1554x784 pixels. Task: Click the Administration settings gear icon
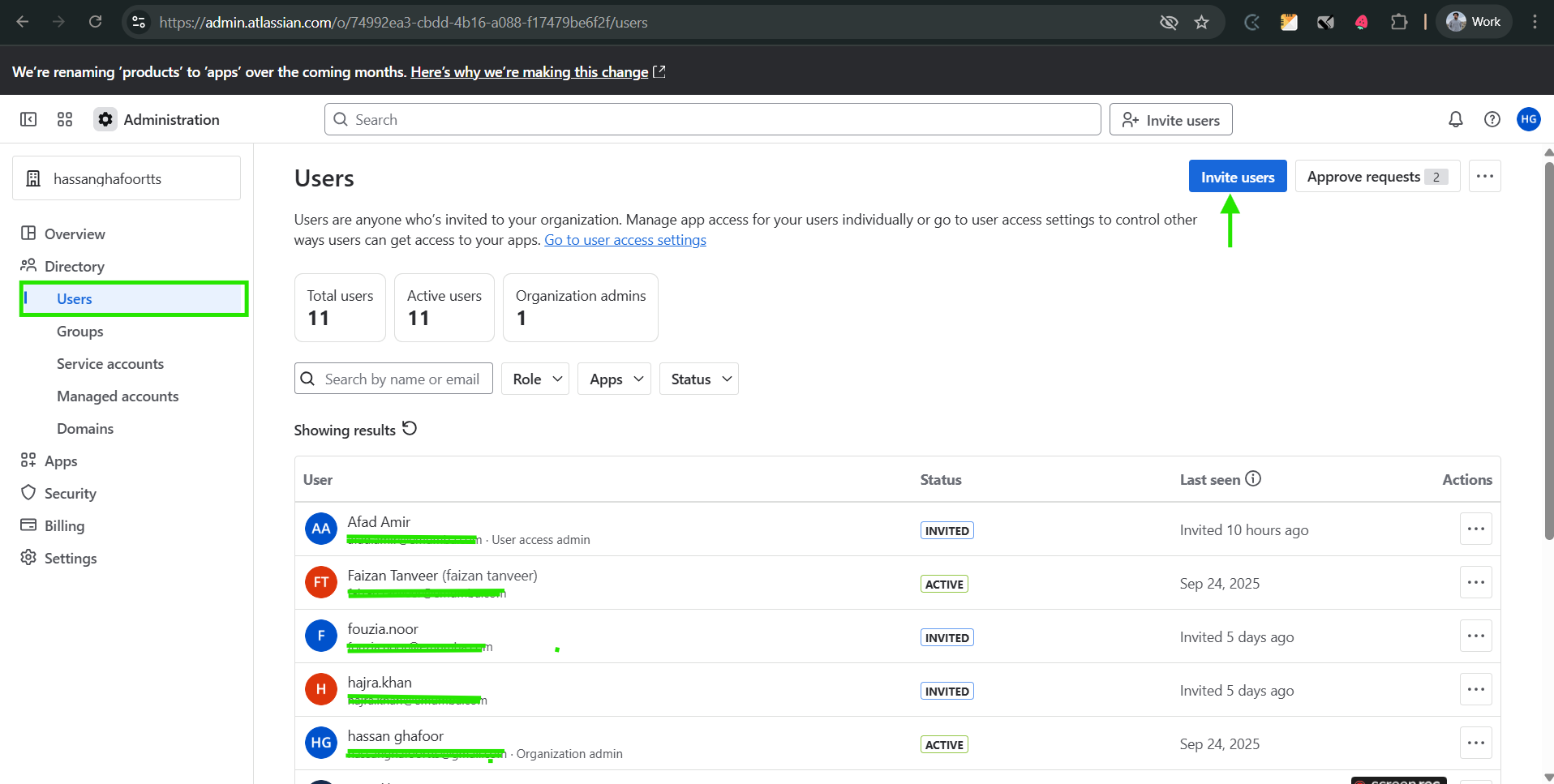[x=105, y=118]
